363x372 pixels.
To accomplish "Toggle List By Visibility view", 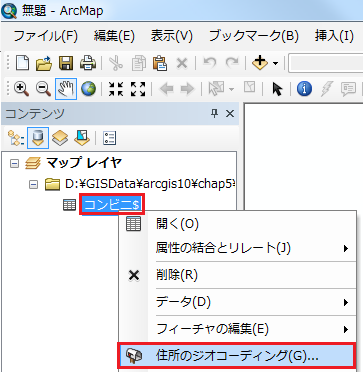I will coord(60,137).
